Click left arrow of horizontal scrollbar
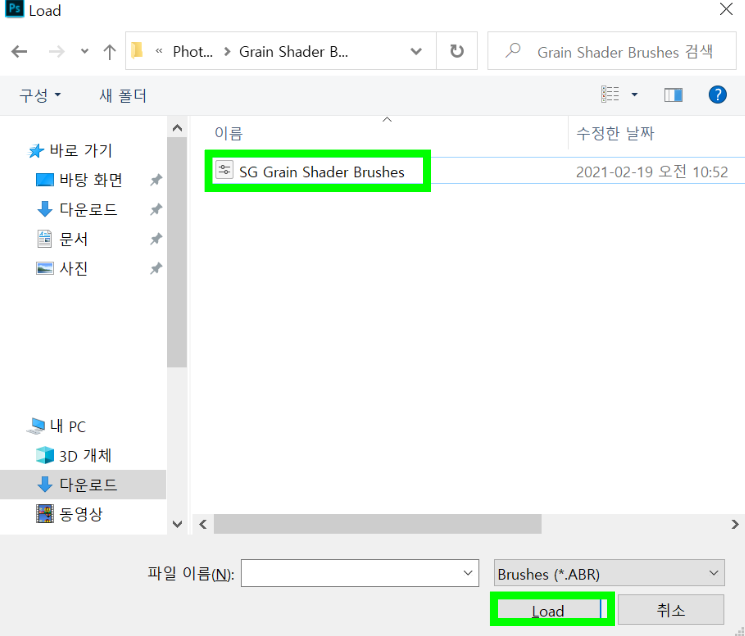This screenshot has height=636, width=745. click(203, 524)
